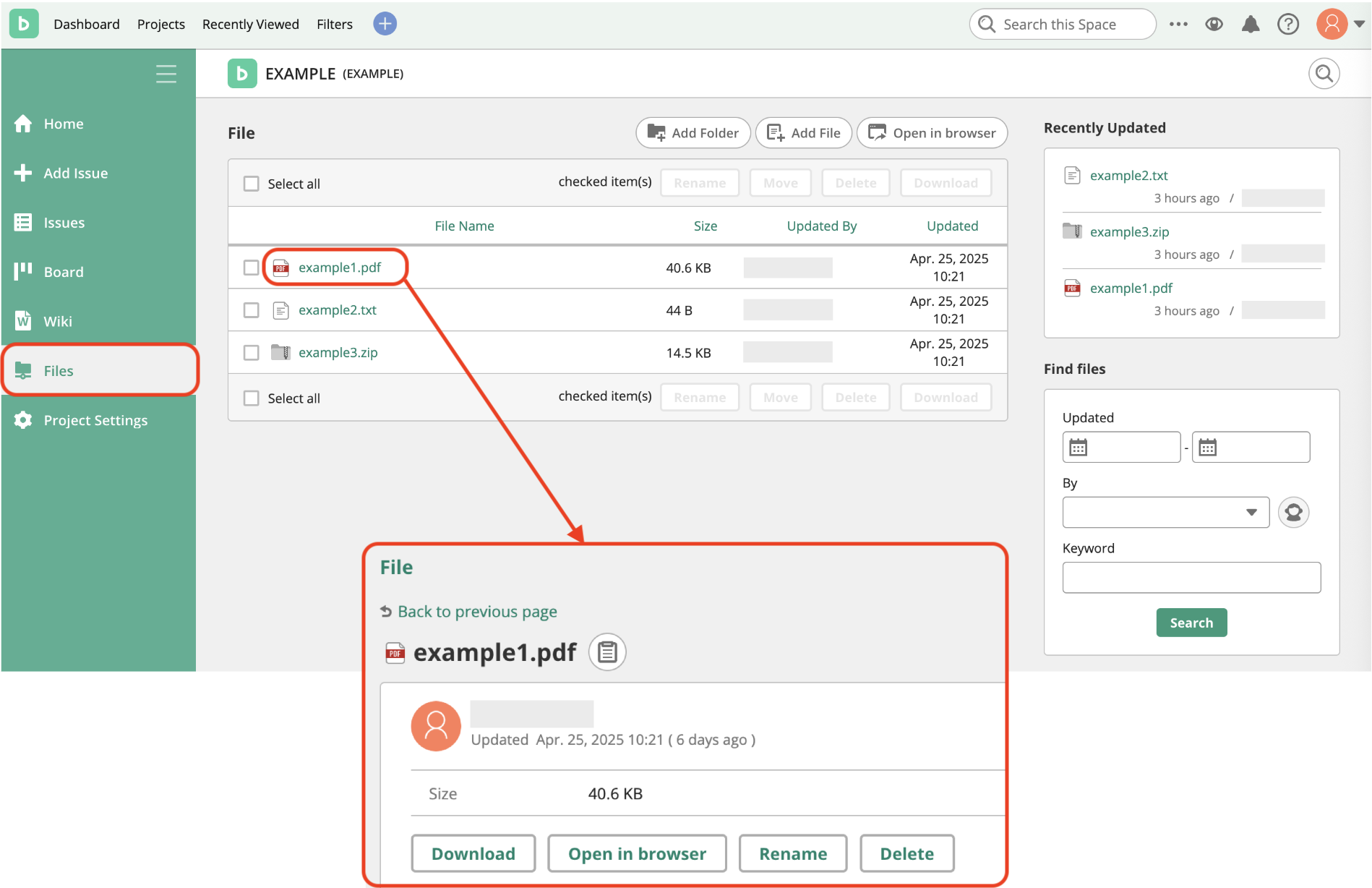Viewport: 1372px width, 888px height.
Task: Click the Backlog logo in top bar
Action: point(24,24)
